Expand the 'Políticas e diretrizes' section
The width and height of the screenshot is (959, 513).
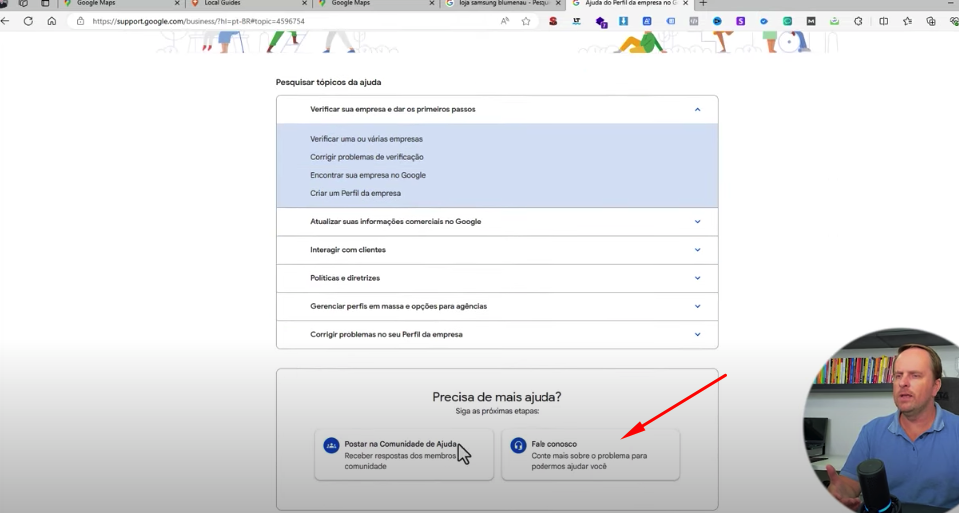(497, 278)
